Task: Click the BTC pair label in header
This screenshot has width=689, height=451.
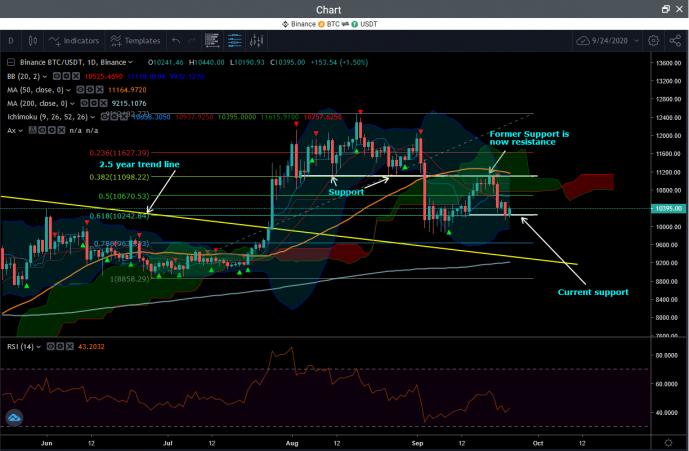Action: tap(333, 24)
